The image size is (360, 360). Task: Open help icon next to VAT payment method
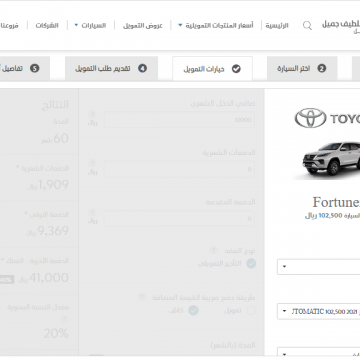tap(142, 297)
